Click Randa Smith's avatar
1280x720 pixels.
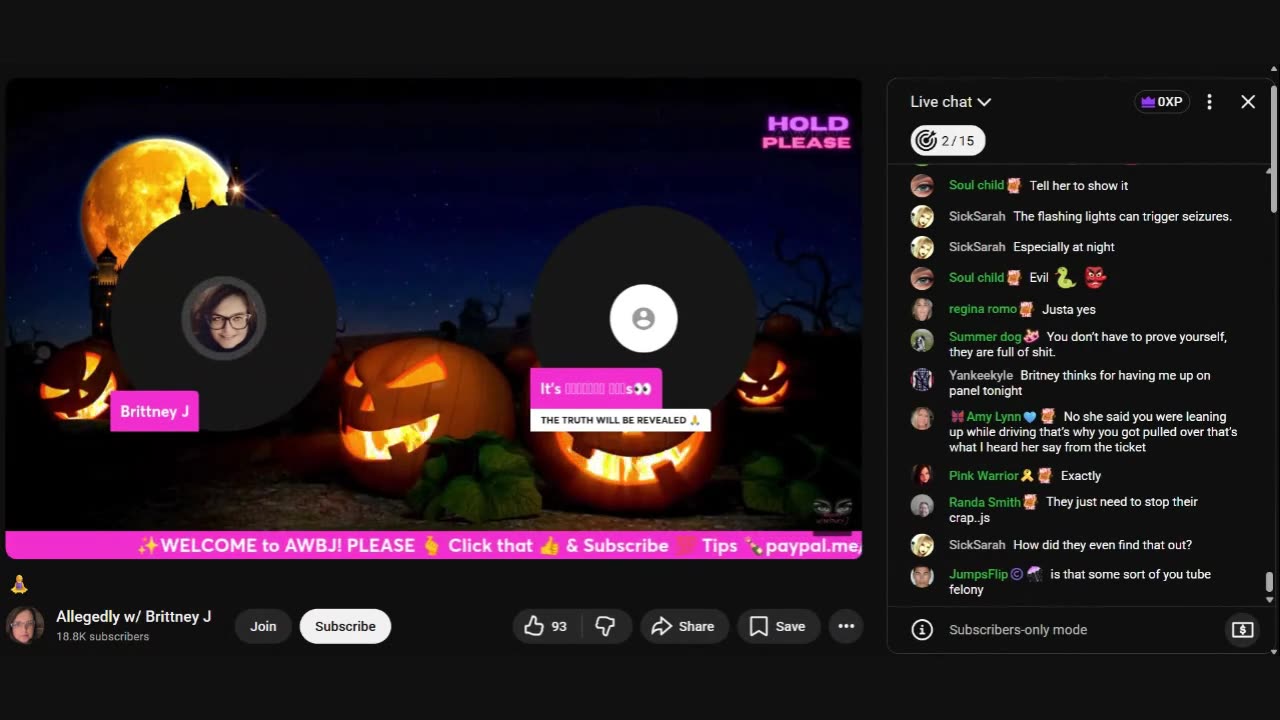click(922, 505)
